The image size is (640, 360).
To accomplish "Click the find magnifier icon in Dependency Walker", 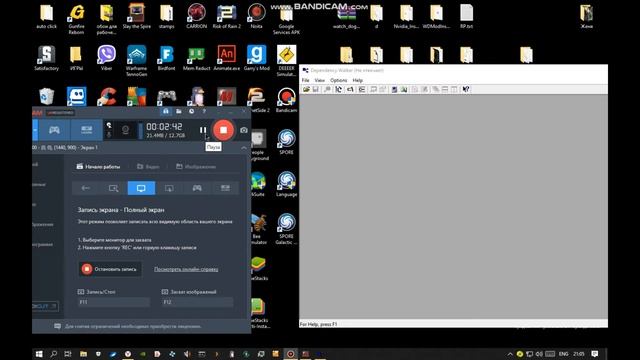I will (327, 89).
